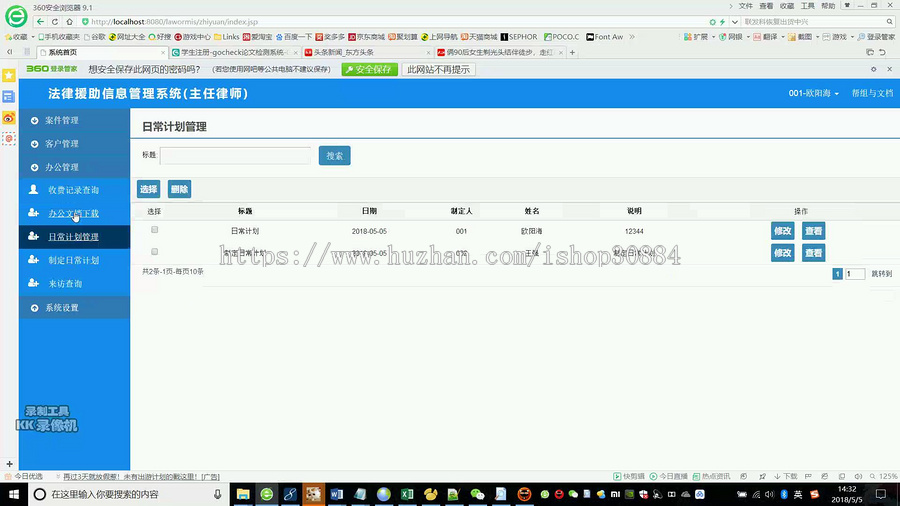Viewport: 900px width, 506px height.
Task: Expand the 客户管理 sidebar section
Action: pos(75,144)
